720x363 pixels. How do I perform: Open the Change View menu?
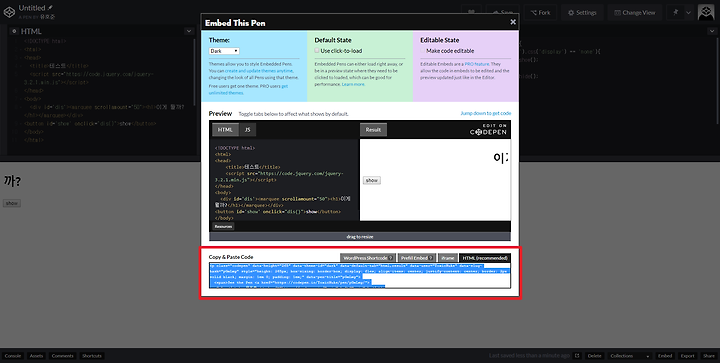tap(635, 13)
